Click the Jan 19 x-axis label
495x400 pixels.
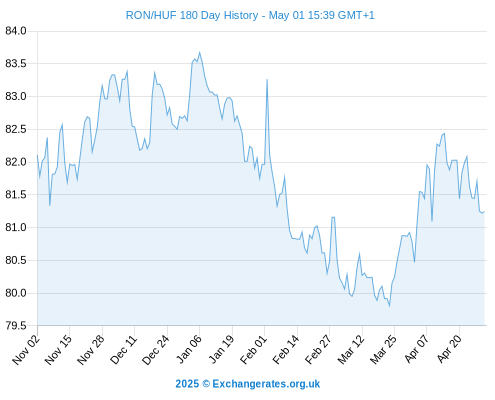pyautogui.click(x=221, y=349)
